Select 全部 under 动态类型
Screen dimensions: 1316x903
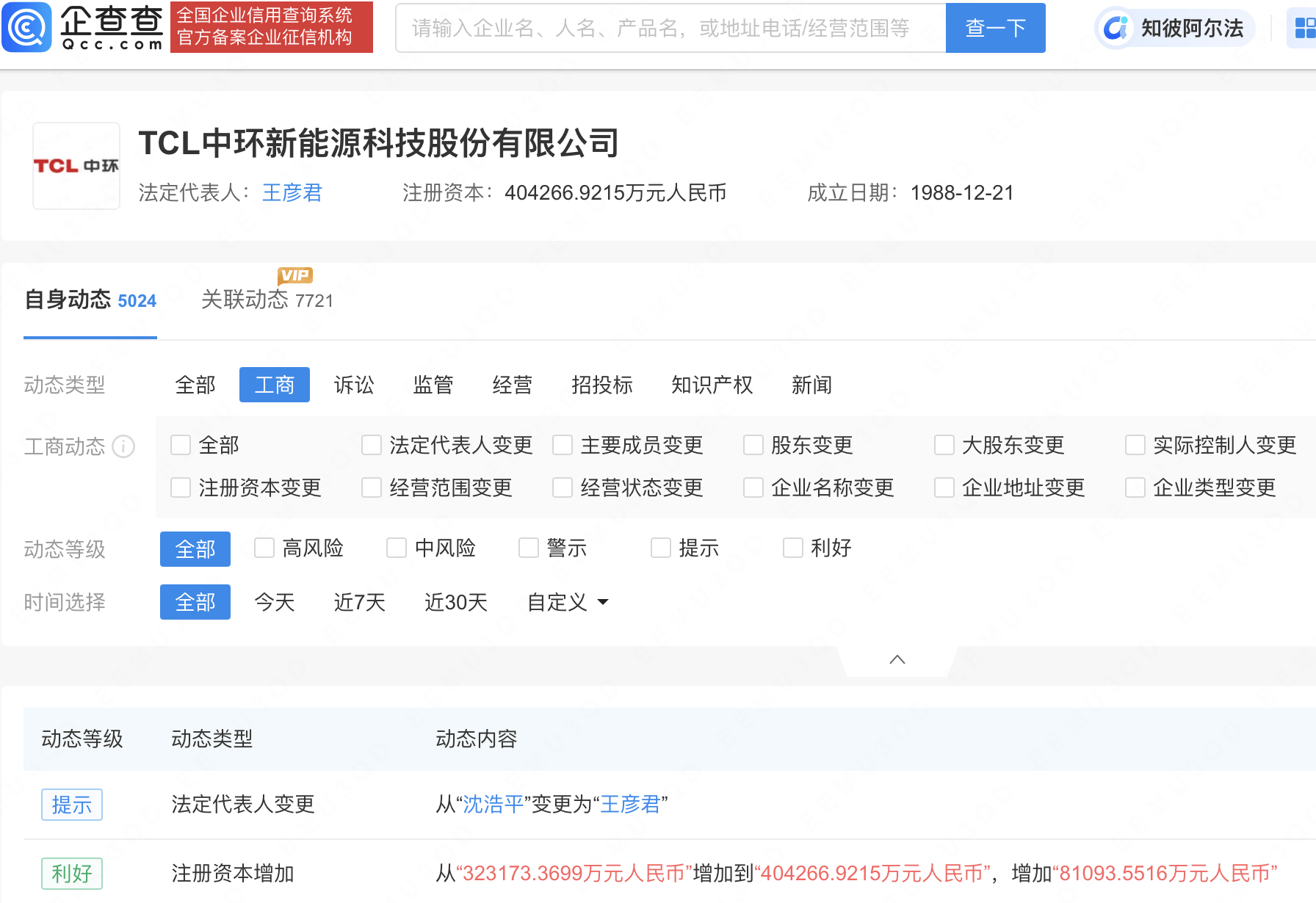pyautogui.click(x=195, y=385)
